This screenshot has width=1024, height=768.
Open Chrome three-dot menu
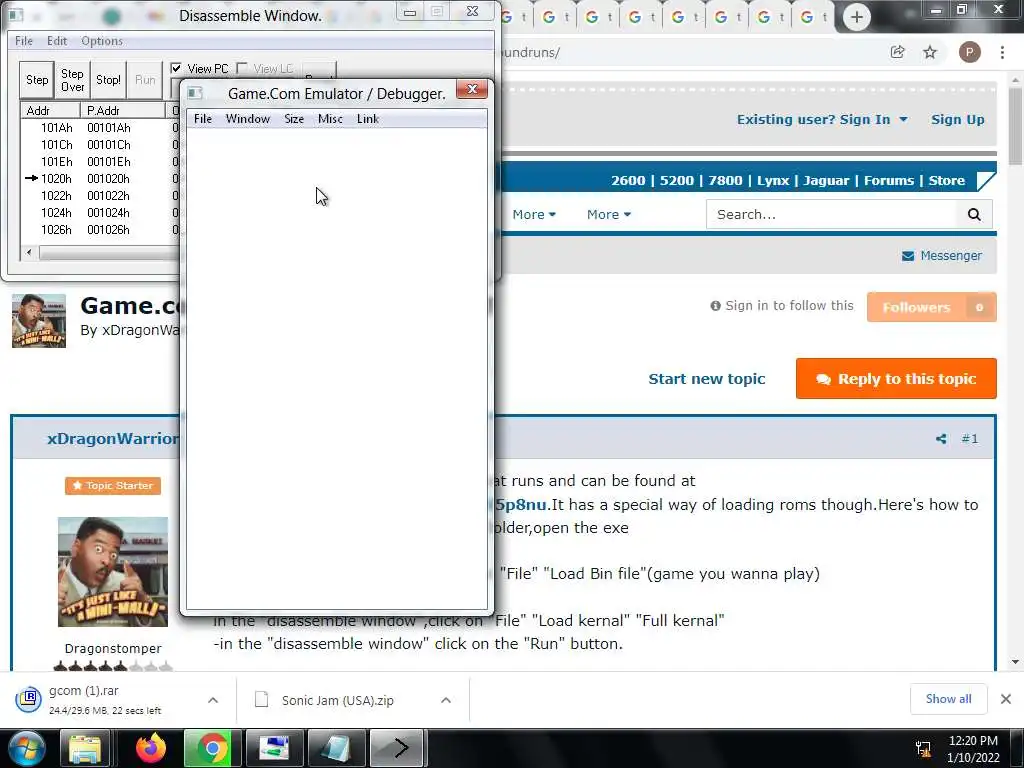click(x=1002, y=52)
